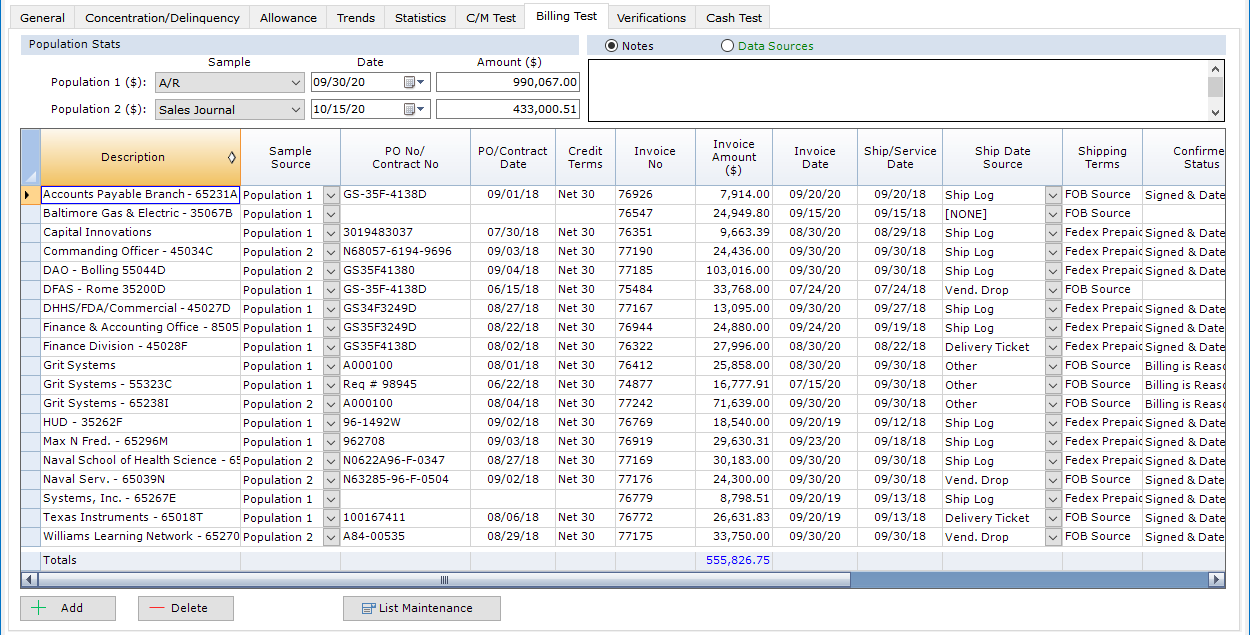Click the Delete minus icon button
This screenshot has height=635, width=1250.
pyautogui.click(x=155, y=608)
